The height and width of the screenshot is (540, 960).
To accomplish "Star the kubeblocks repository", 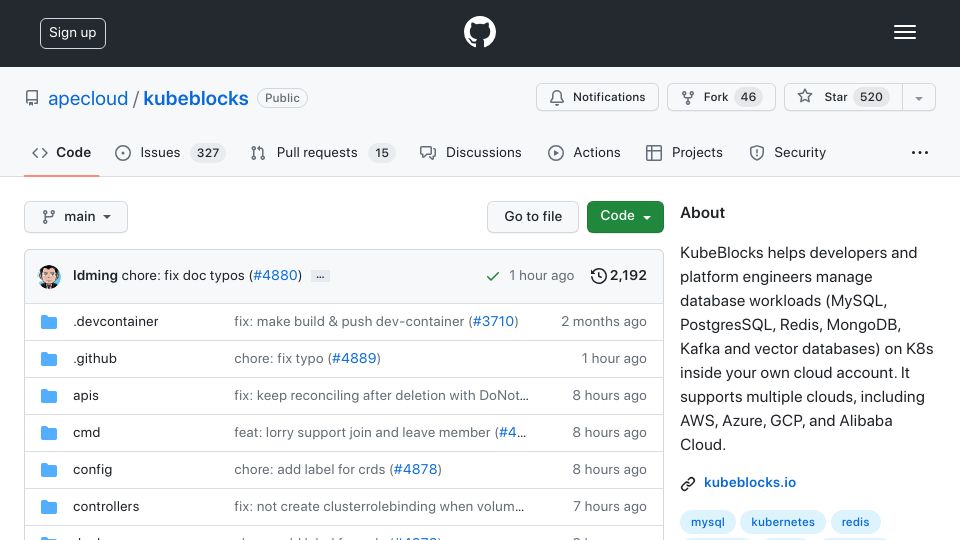I will (843, 97).
